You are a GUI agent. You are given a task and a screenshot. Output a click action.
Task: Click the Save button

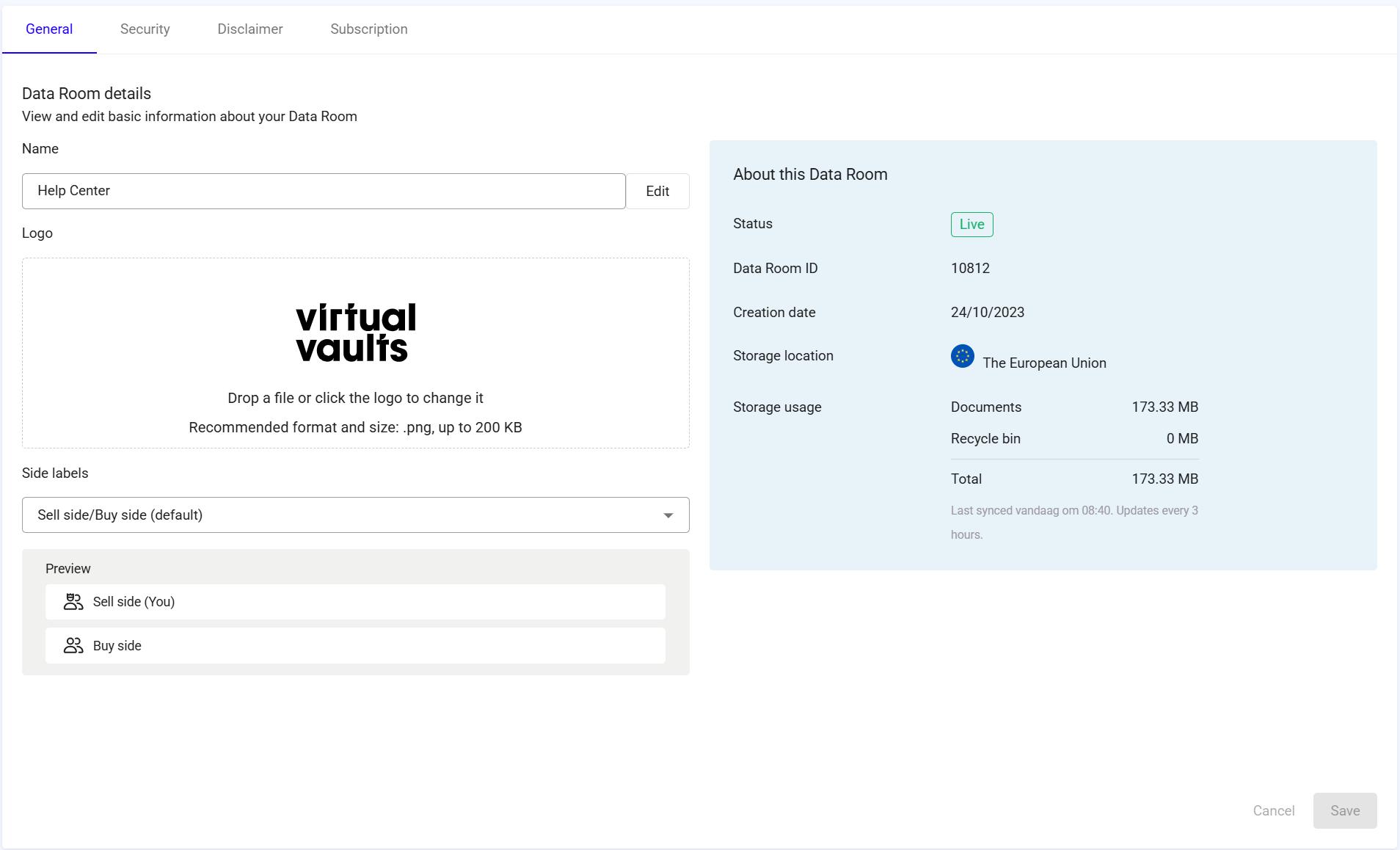(1345, 811)
